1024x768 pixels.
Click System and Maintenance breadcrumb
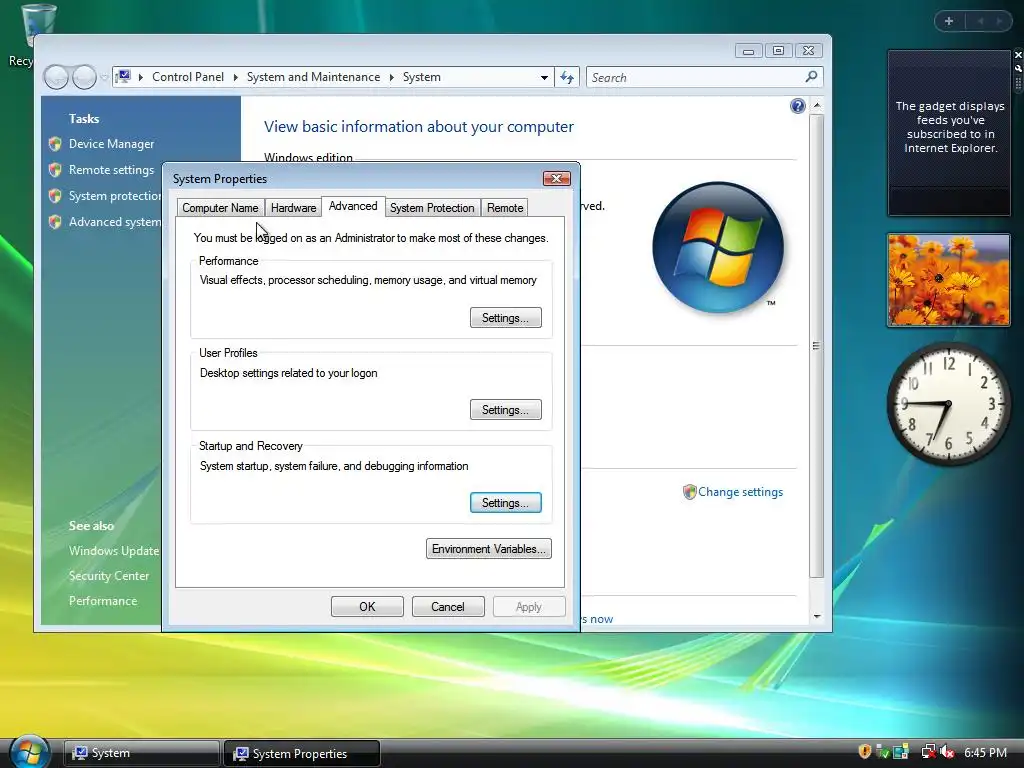point(313,77)
